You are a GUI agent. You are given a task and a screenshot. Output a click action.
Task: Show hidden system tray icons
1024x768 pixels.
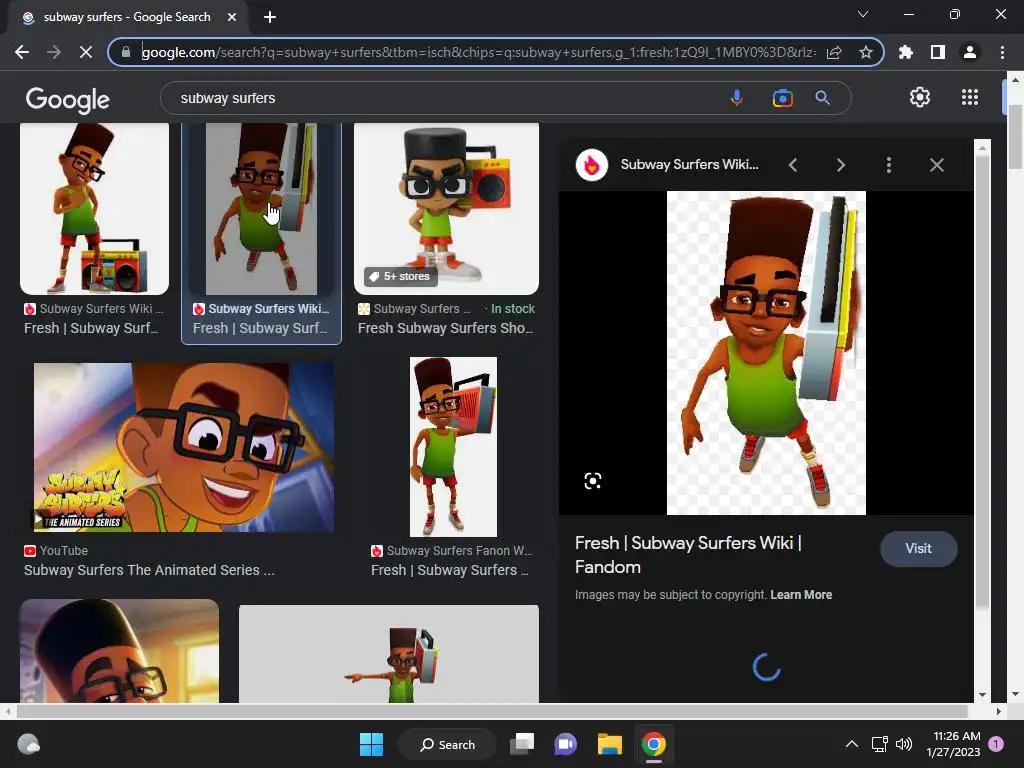(x=852, y=744)
